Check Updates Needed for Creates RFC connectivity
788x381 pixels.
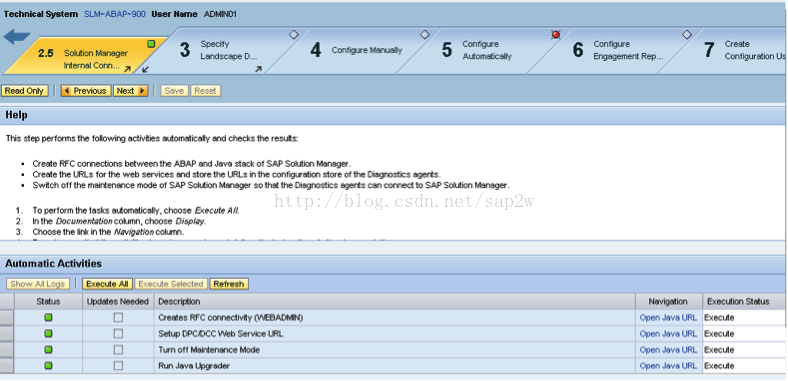click(x=118, y=318)
